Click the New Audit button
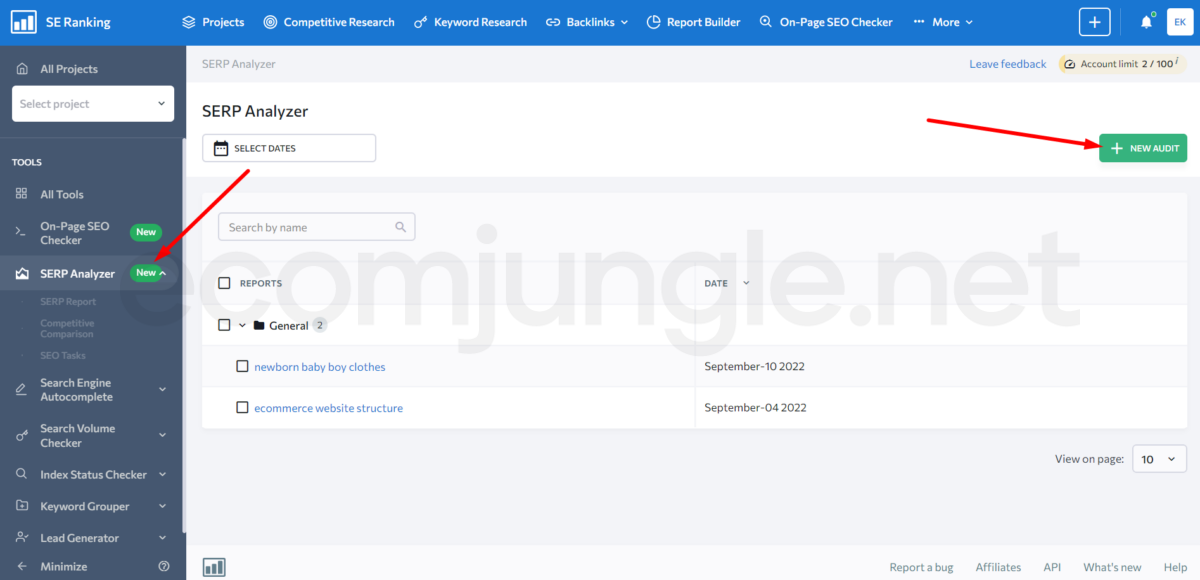Image resolution: width=1200 pixels, height=580 pixels. [1143, 148]
